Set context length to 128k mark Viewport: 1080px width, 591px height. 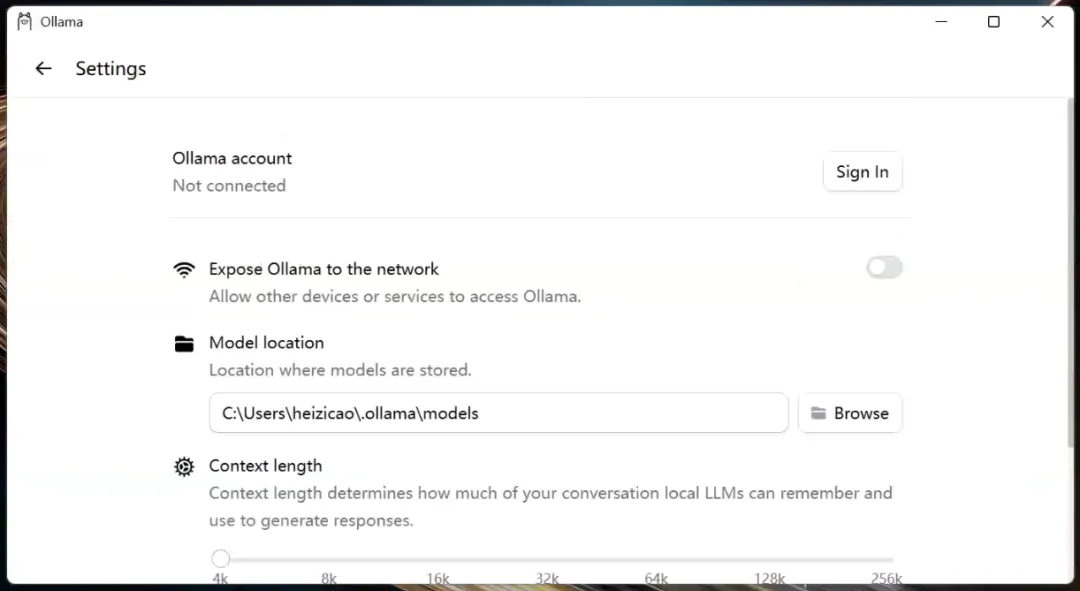tap(769, 560)
